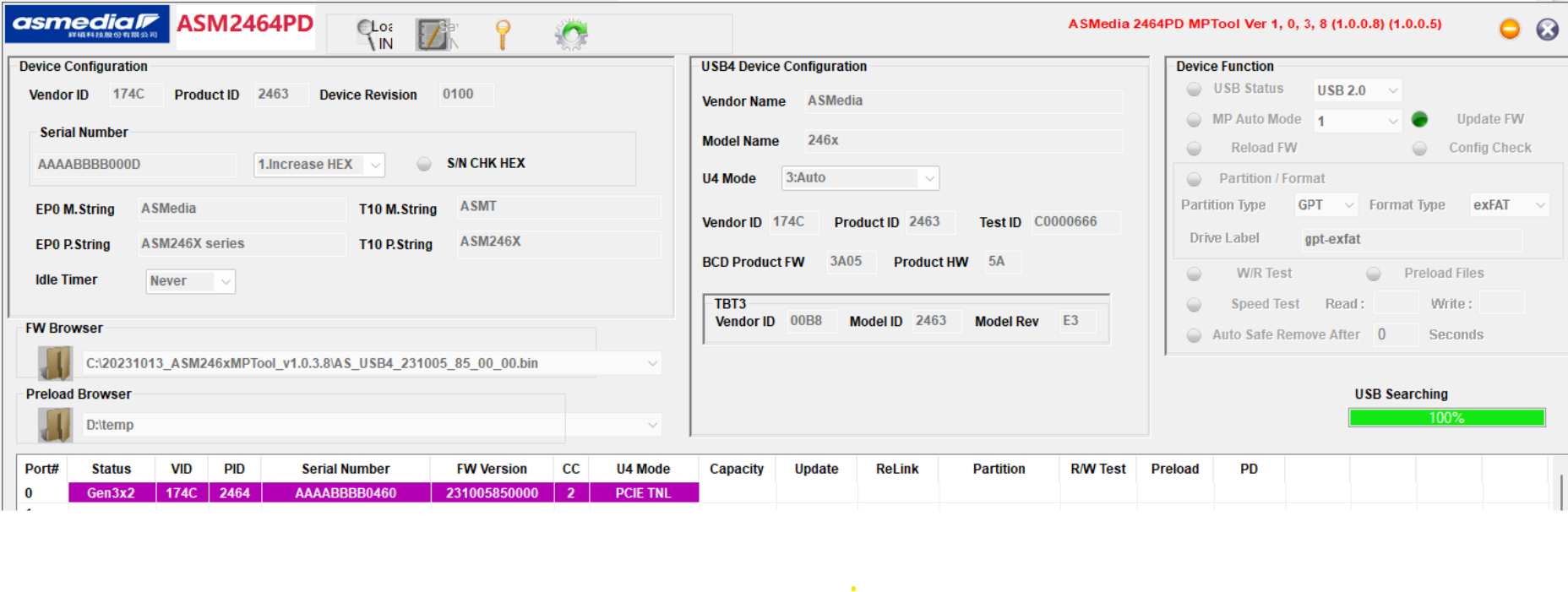Click the Capacity column header

pyautogui.click(x=737, y=469)
